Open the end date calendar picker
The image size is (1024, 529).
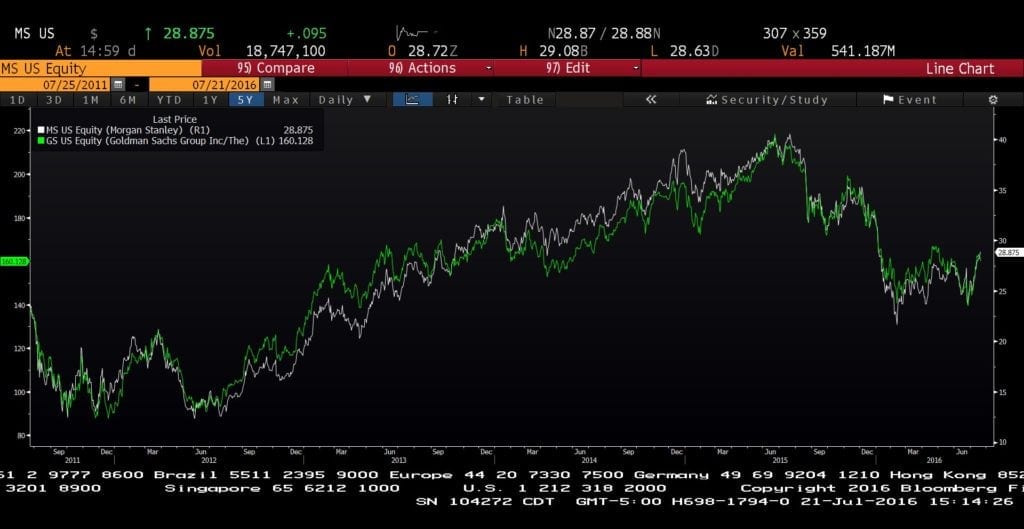click(267, 85)
